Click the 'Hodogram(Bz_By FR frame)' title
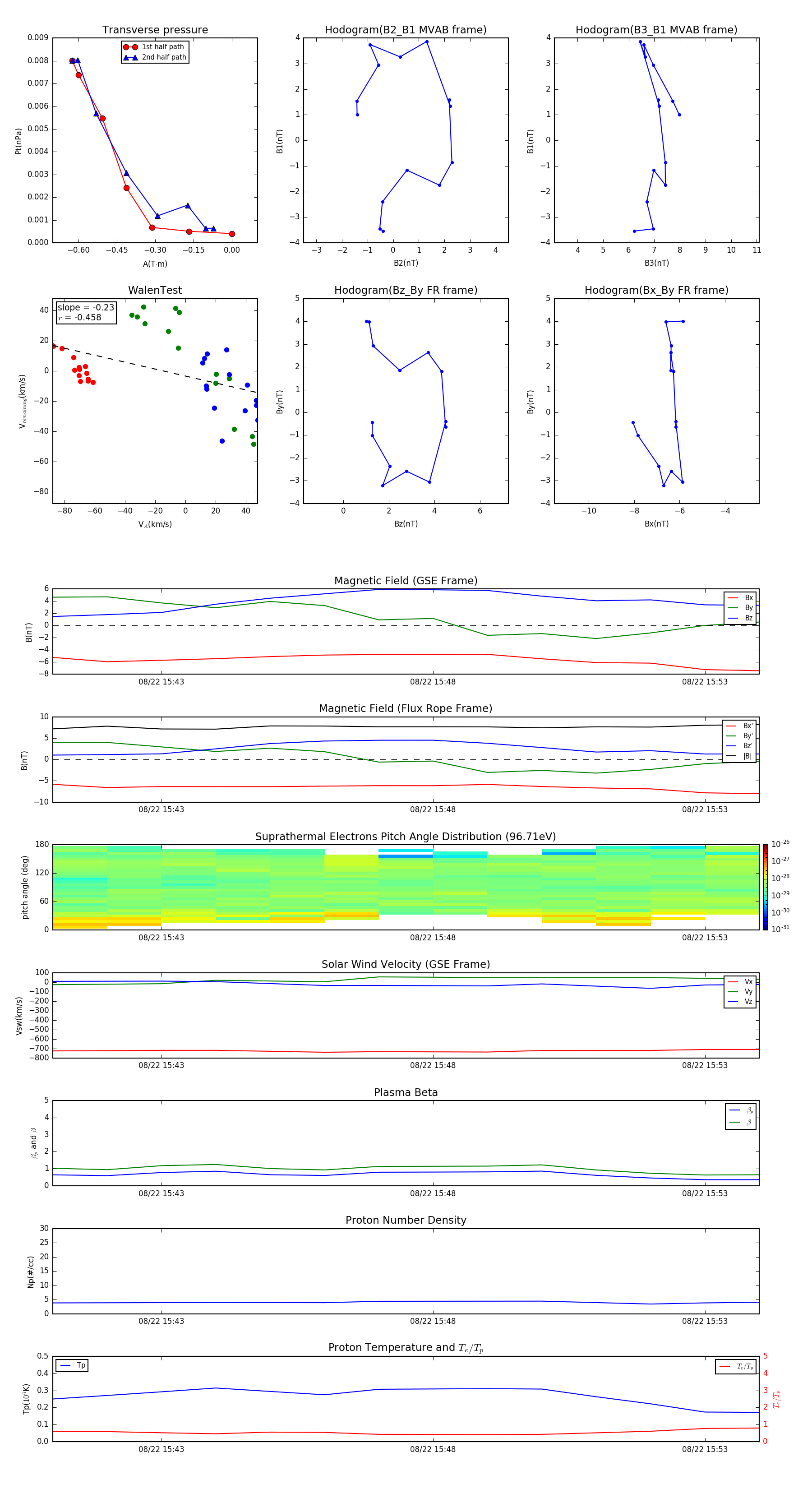 coord(406,290)
